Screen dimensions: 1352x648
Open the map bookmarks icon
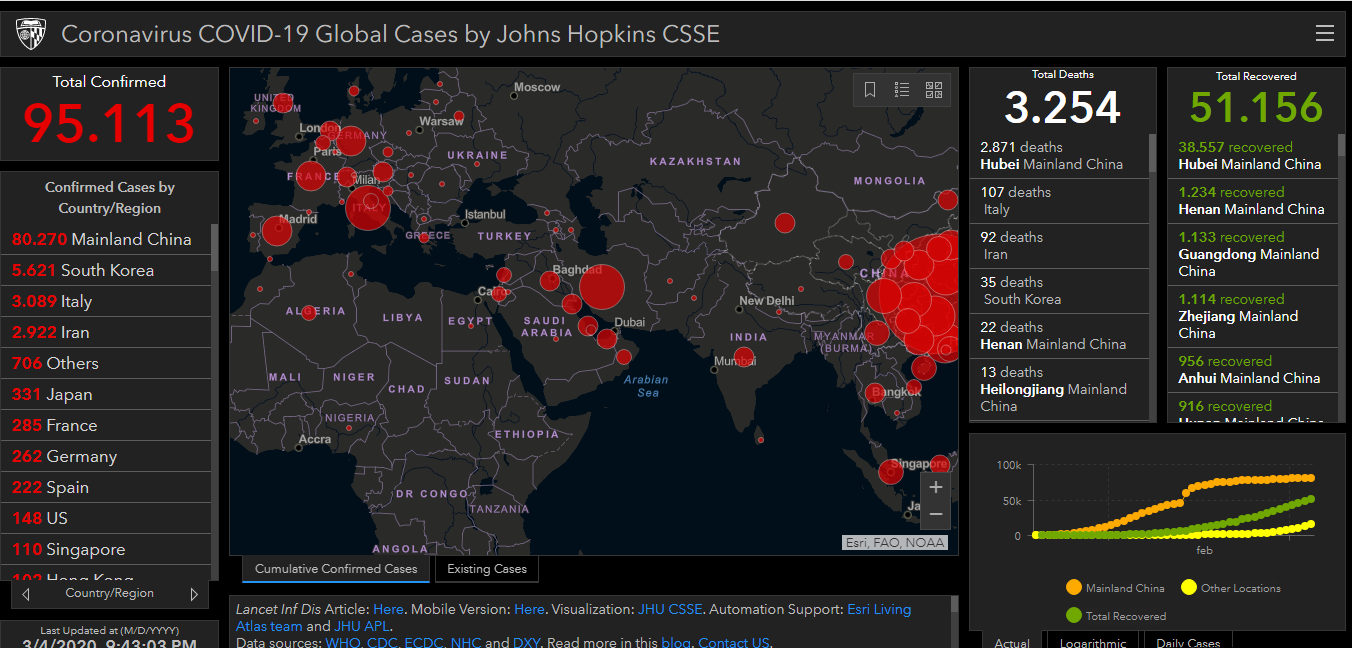(870, 90)
